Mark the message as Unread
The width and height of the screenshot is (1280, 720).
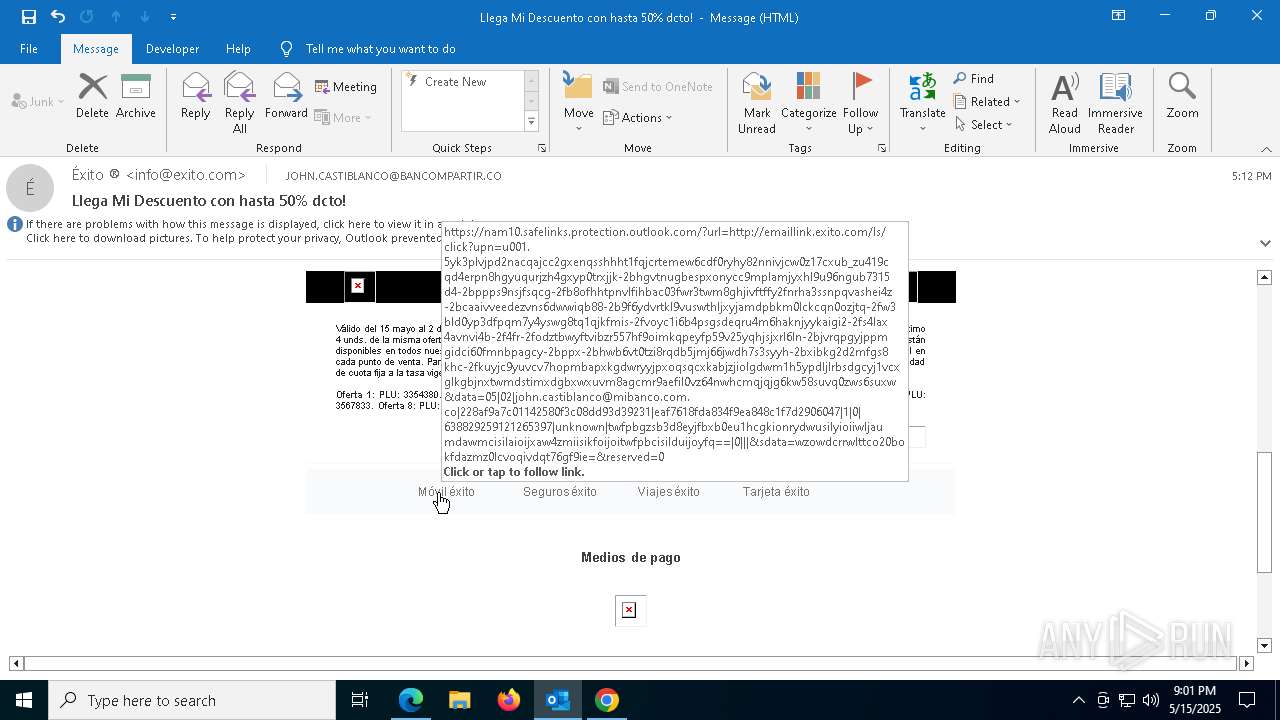click(757, 103)
